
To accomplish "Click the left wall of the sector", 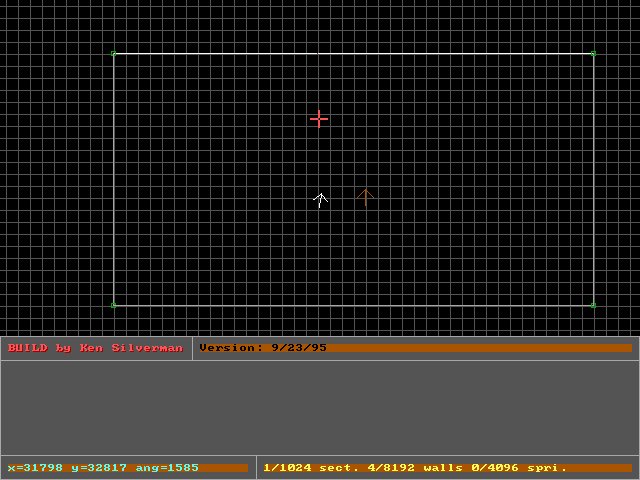I will pyautogui.click(x=113, y=179).
